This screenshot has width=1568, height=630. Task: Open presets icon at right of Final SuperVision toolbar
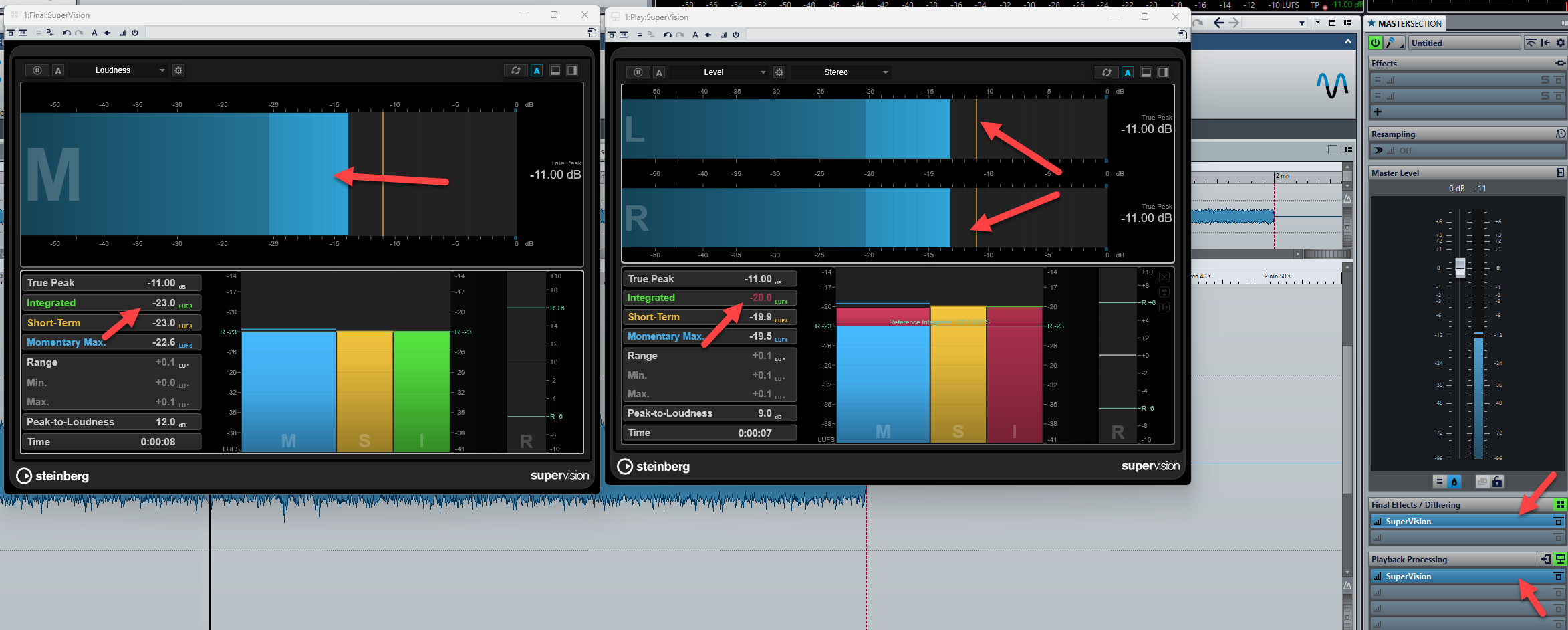coord(592,33)
